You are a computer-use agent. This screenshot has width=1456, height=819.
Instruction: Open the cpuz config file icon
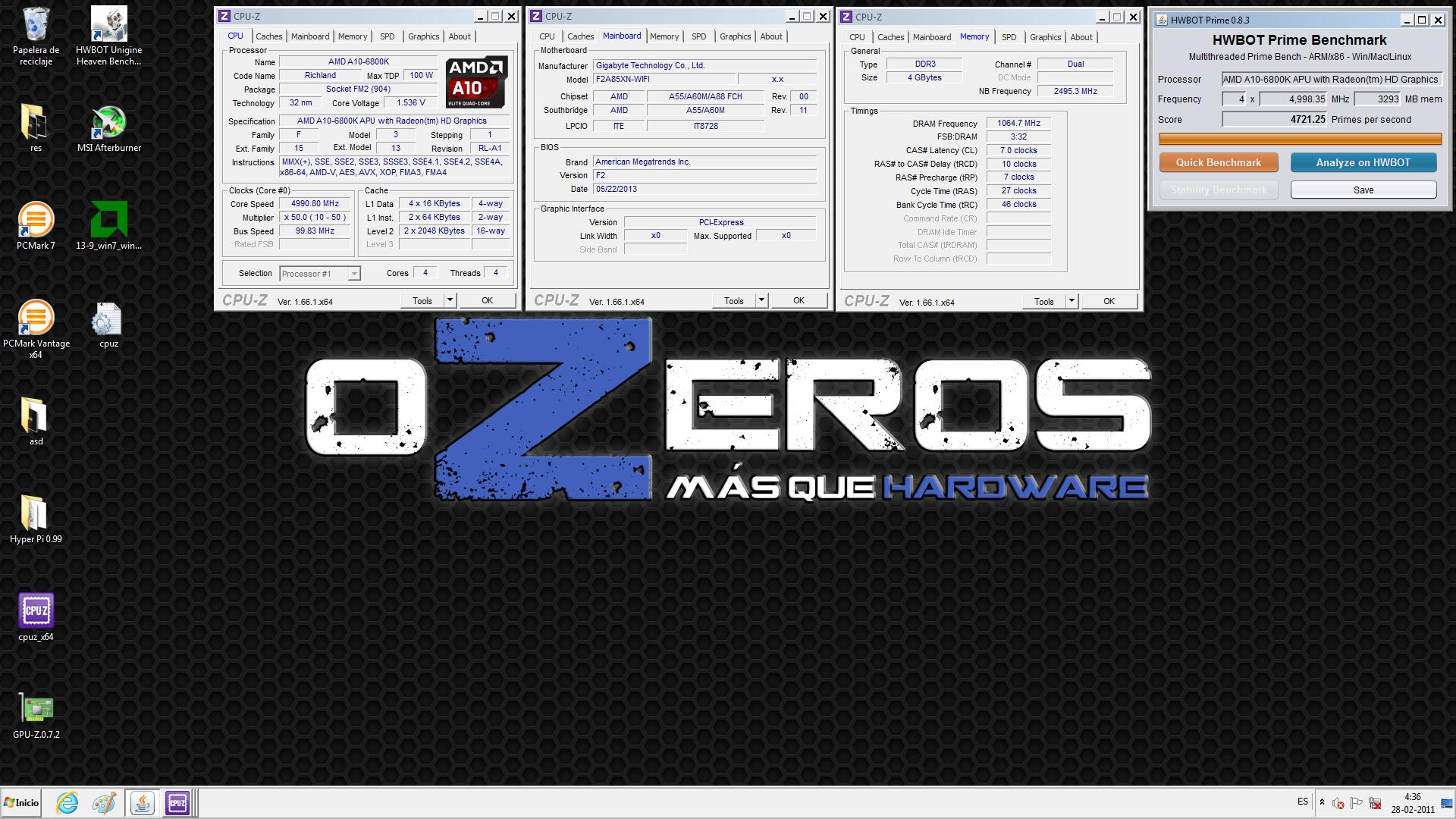coord(108,324)
